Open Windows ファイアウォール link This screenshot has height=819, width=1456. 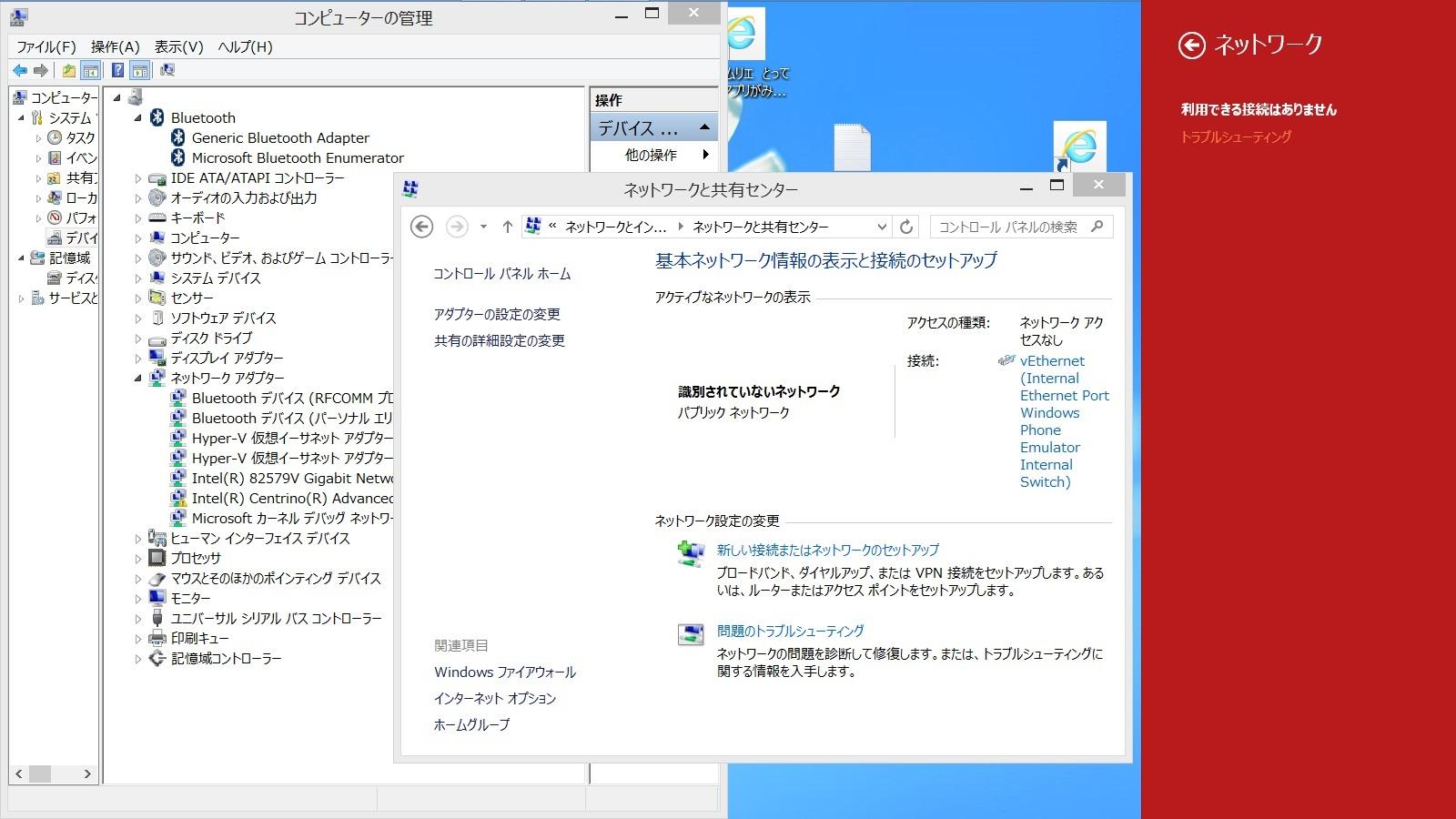tap(505, 672)
